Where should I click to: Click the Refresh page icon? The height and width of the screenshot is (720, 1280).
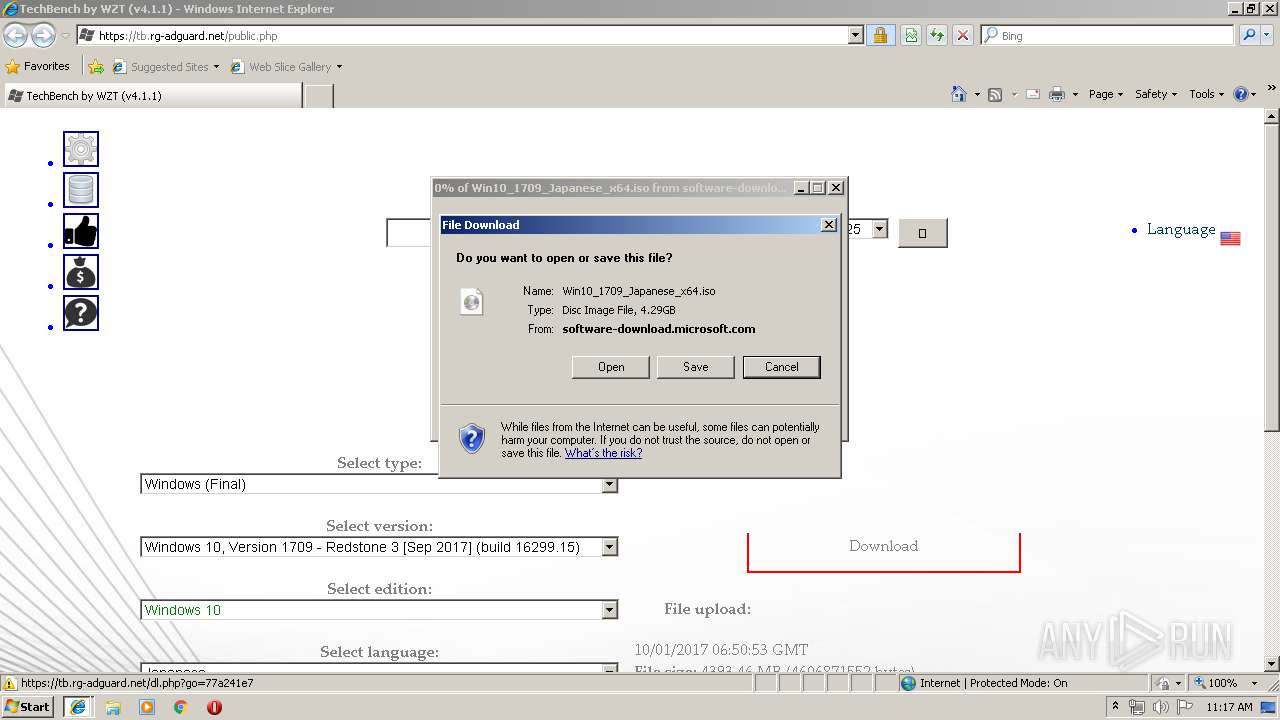(936, 36)
